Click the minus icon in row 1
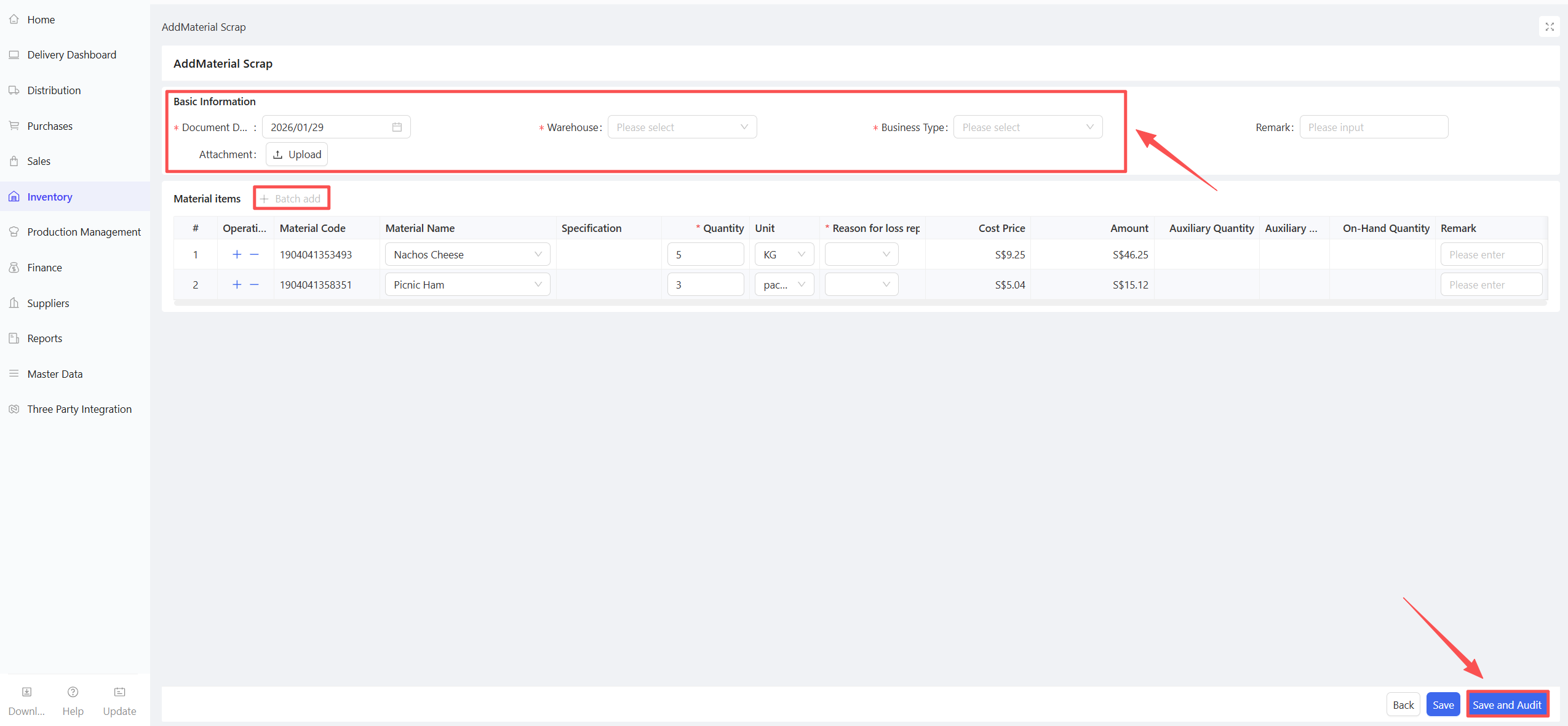Image resolution: width=1568 pixels, height=726 pixels. tap(254, 255)
